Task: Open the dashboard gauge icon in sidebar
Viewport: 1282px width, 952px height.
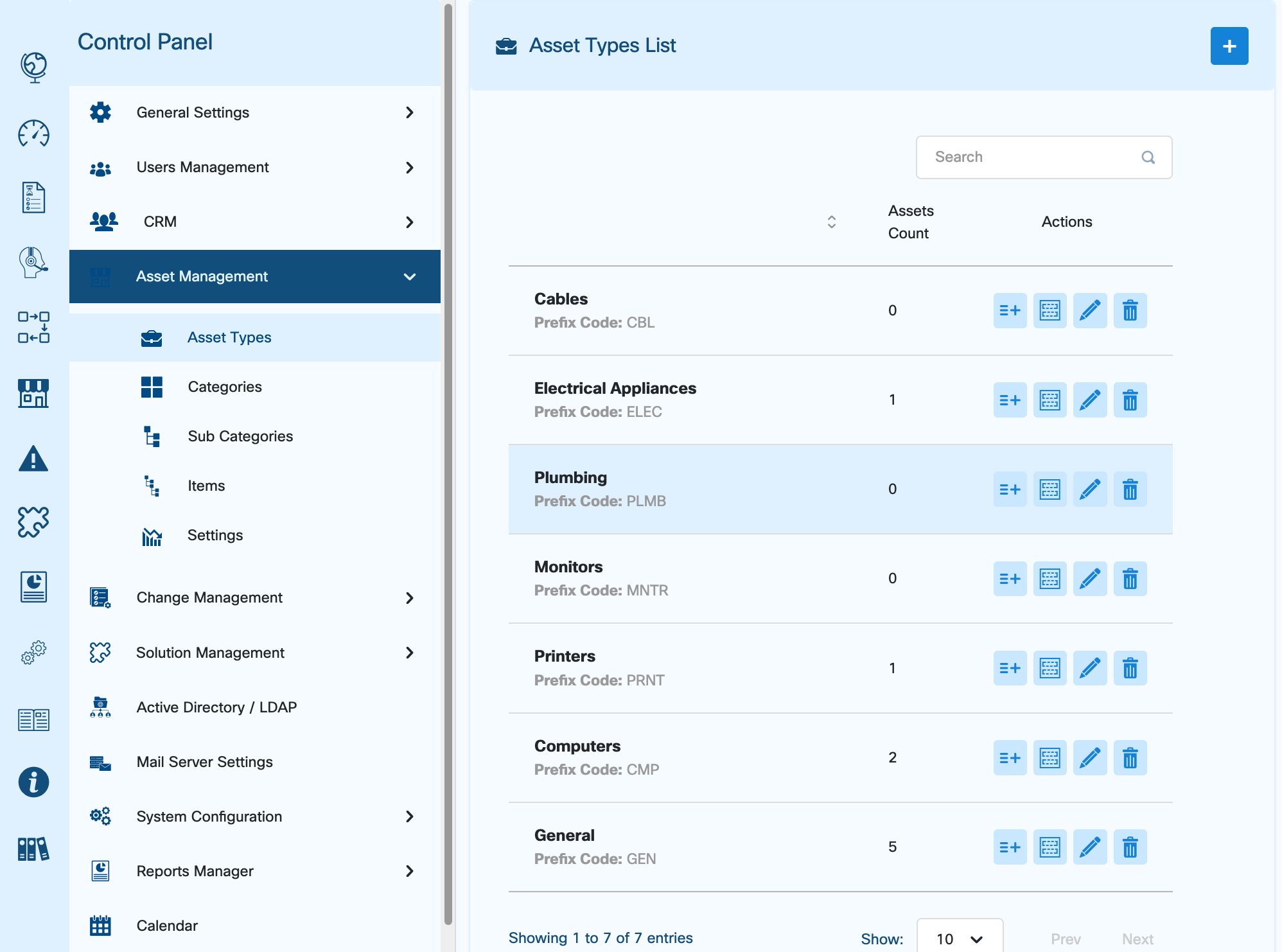Action: pos(33,134)
